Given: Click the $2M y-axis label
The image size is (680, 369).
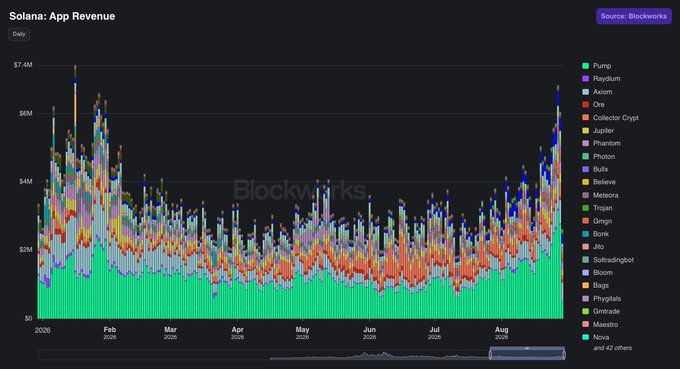Looking at the screenshot, I should pos(26,249).
